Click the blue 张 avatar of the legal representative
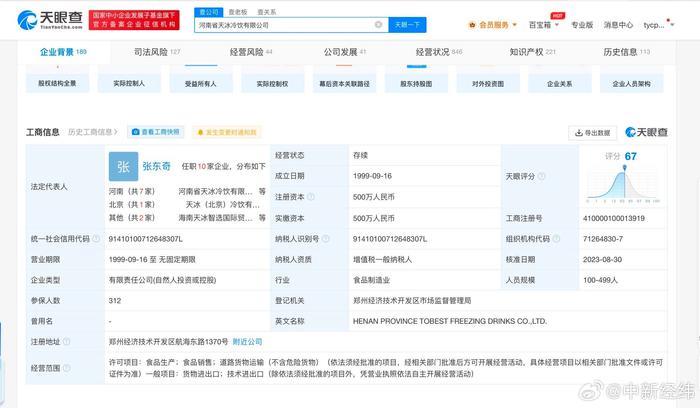The image size is (700, 408). click(123, 166)
